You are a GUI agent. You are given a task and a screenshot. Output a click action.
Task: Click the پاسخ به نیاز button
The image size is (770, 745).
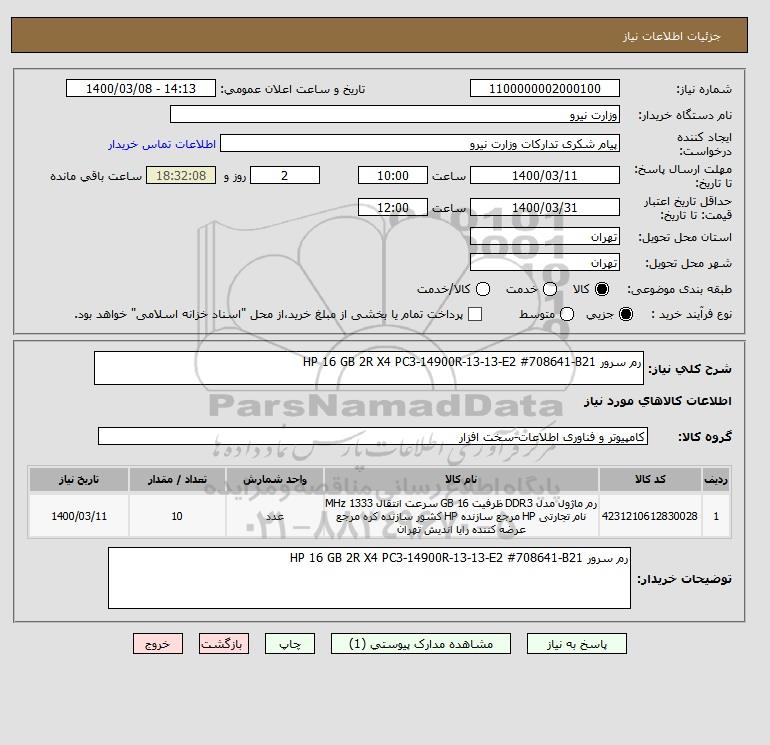coord(577,643)
